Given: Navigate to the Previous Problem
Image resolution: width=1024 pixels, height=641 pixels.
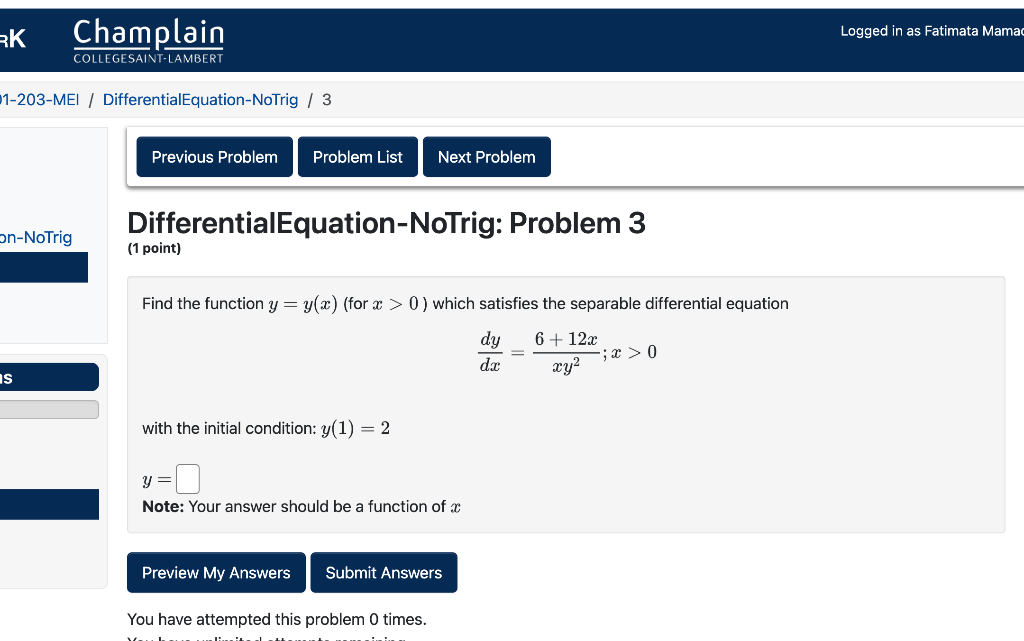Looking at the screenshot, I should (x=214, y=156).
